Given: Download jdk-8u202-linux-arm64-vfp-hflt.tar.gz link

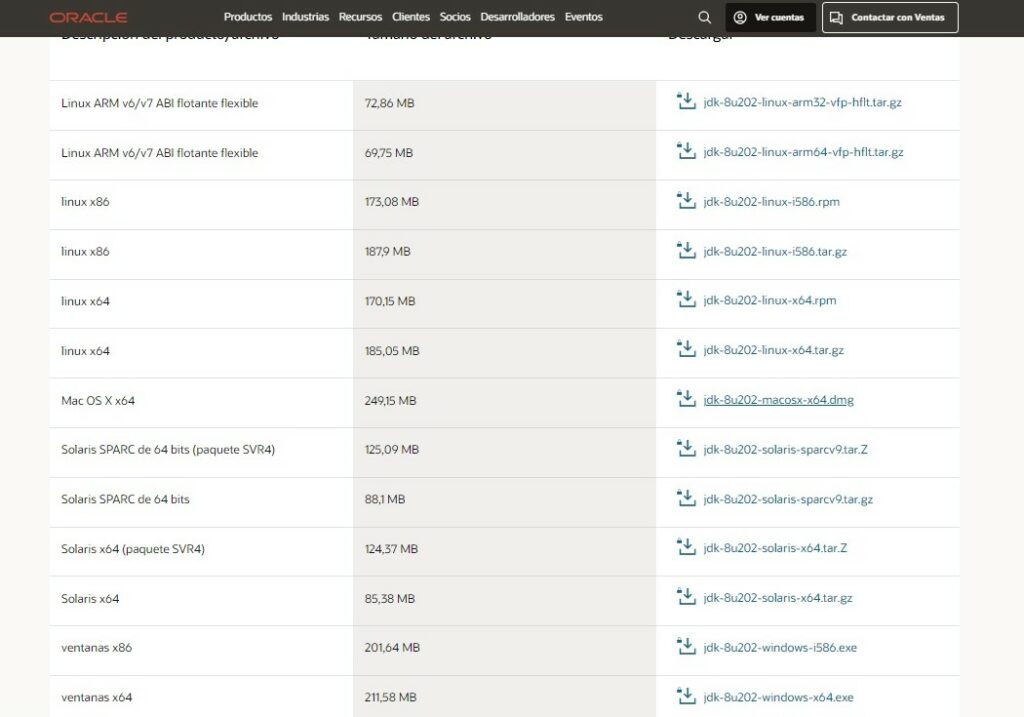Looking at the screenshot, I should [x=803, y=152].
